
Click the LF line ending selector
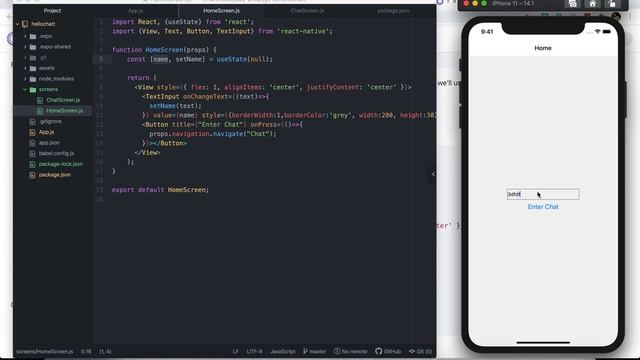pyautogui.click(x=236, y=351)
